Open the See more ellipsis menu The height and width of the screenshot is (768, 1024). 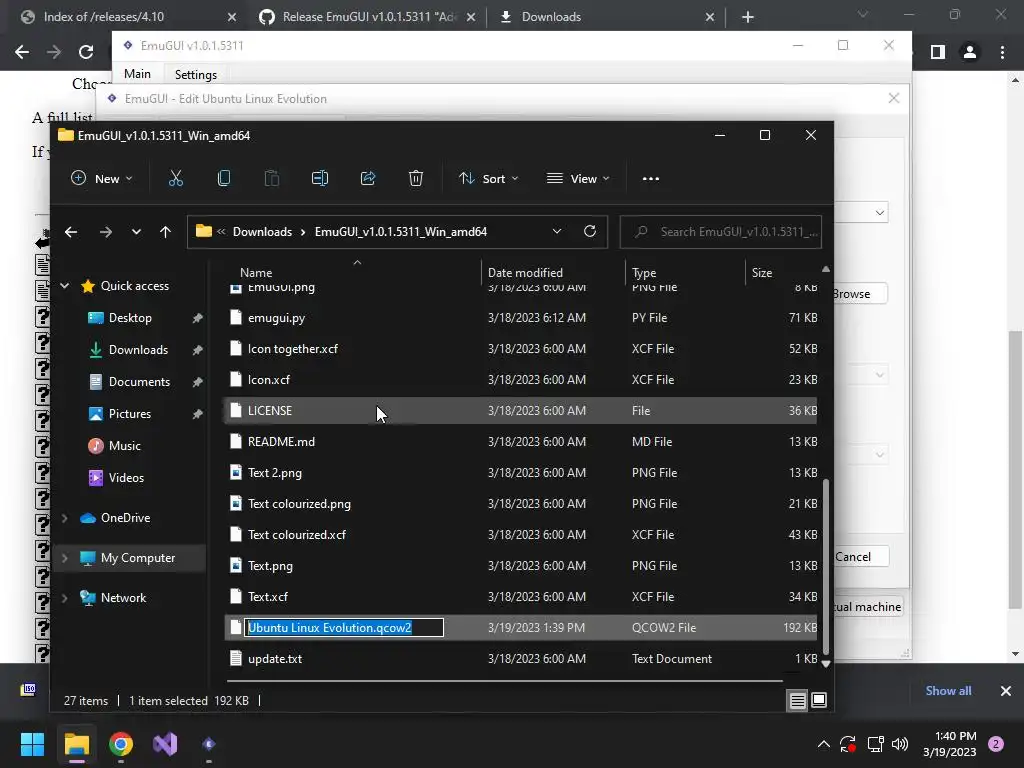[x=650, y=178]
